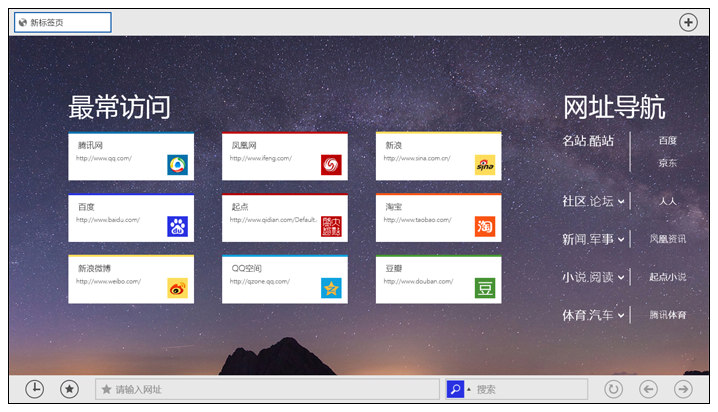The width and height of the screenshot is (718, 412).
Task: Click the http://qzone.qq.com/ URL text
Action: click(x=260, y=282)
